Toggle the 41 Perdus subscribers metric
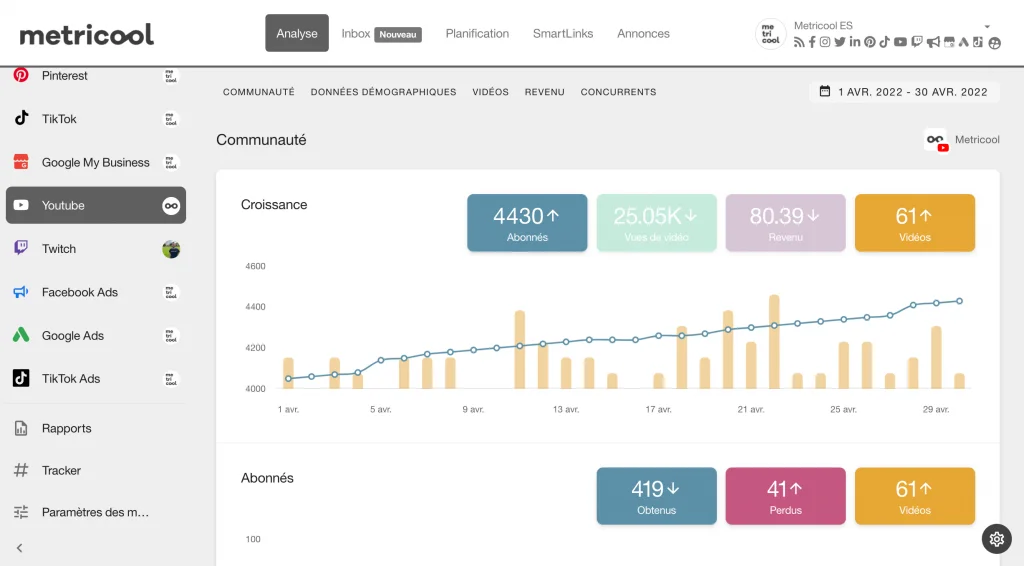This screenshot has width=1024, height=566. 786,495
